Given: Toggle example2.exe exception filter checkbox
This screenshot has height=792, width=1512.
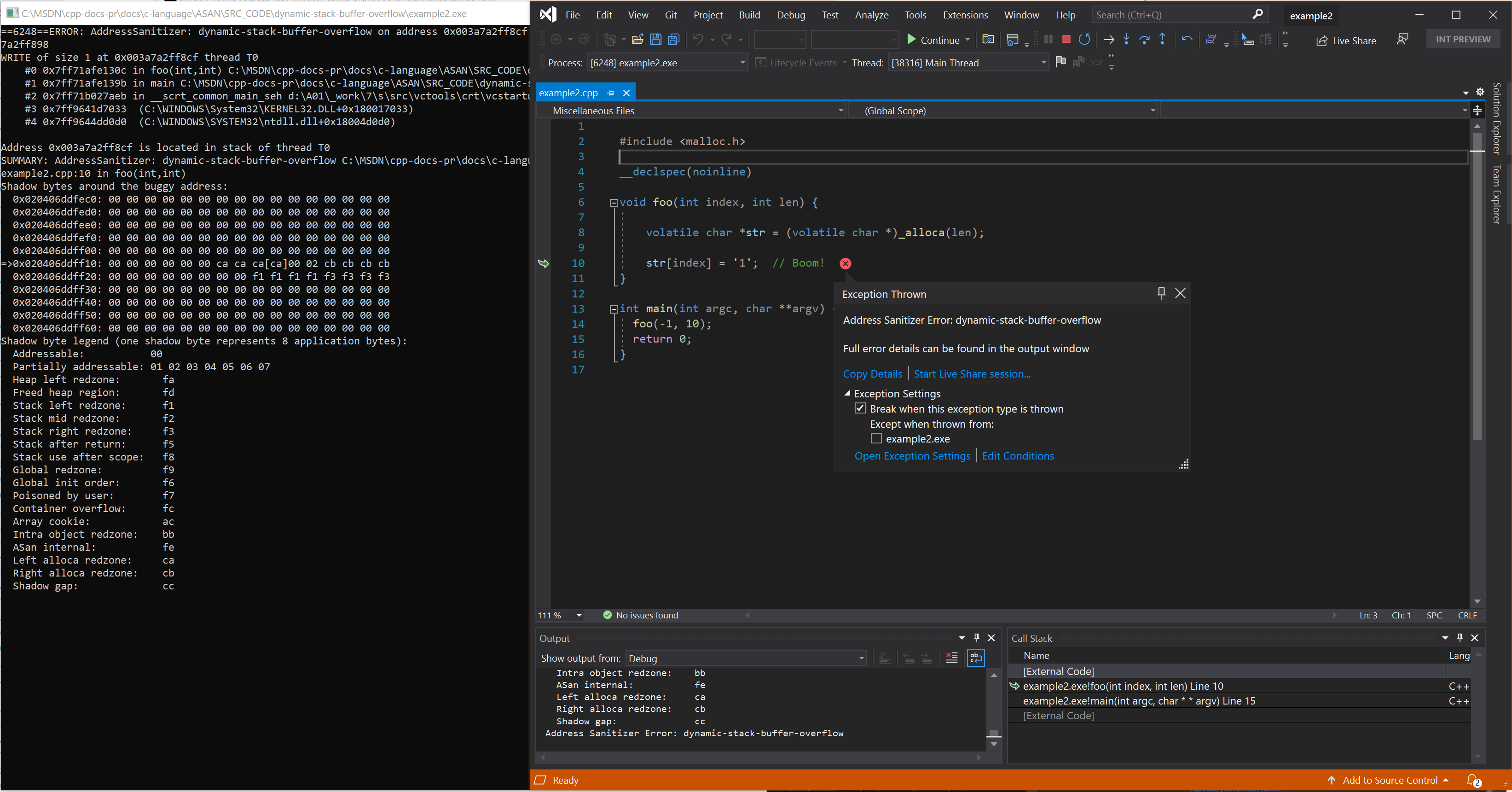Looking at the screenshot, I should [876, 438].
